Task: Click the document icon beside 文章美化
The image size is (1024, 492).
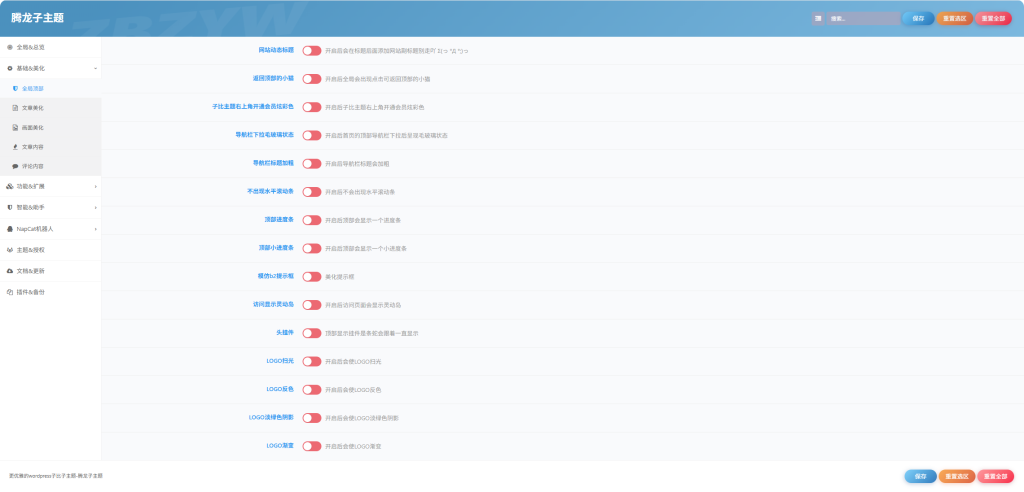Action: [x=15, y=107]
